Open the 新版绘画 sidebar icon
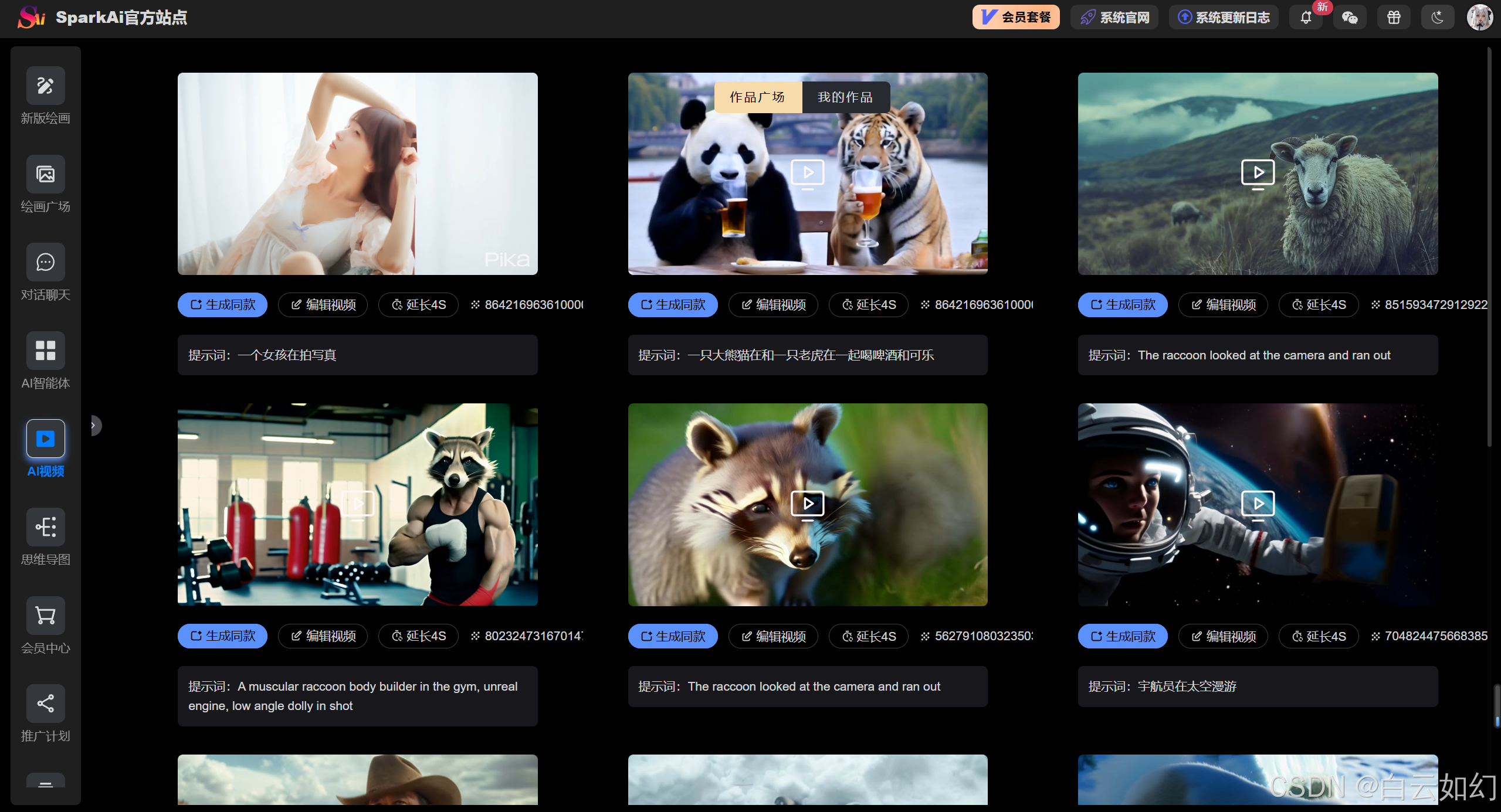 pos(45,86)
